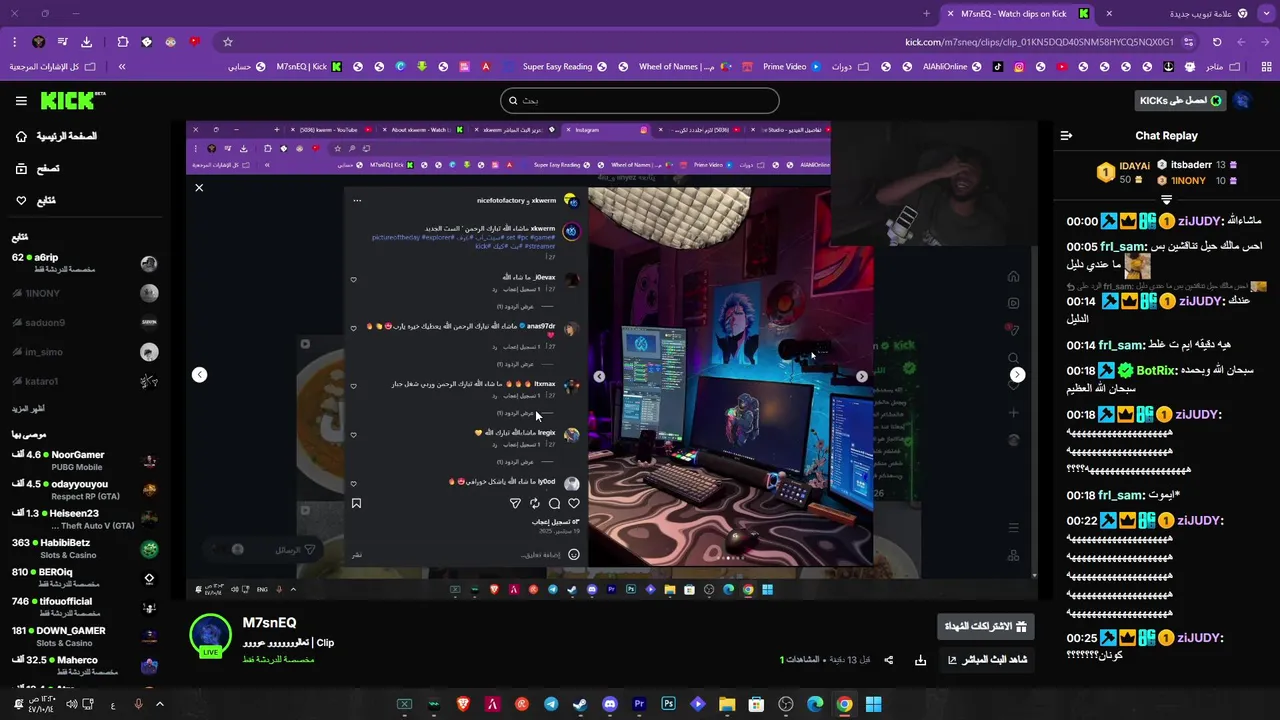Expand the bookmarks overflow chevron

click(x=122, y=67)
